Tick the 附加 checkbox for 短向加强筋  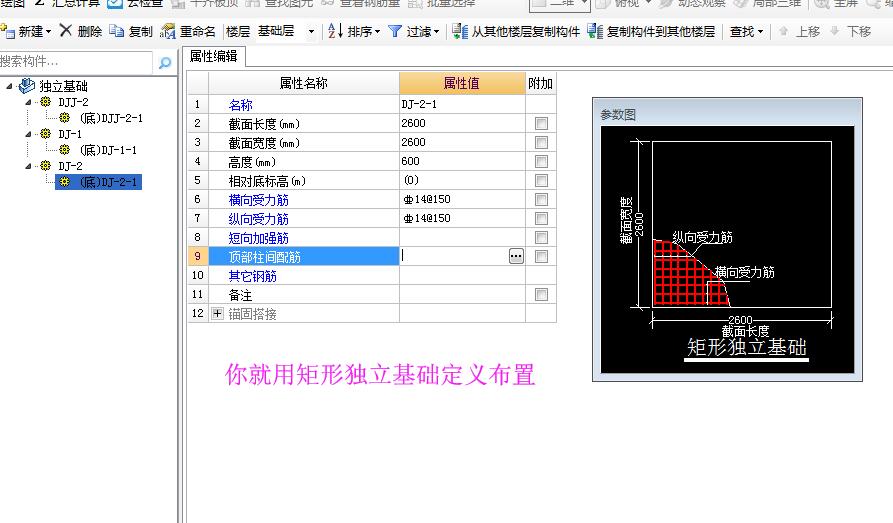(x=541, y=238)
